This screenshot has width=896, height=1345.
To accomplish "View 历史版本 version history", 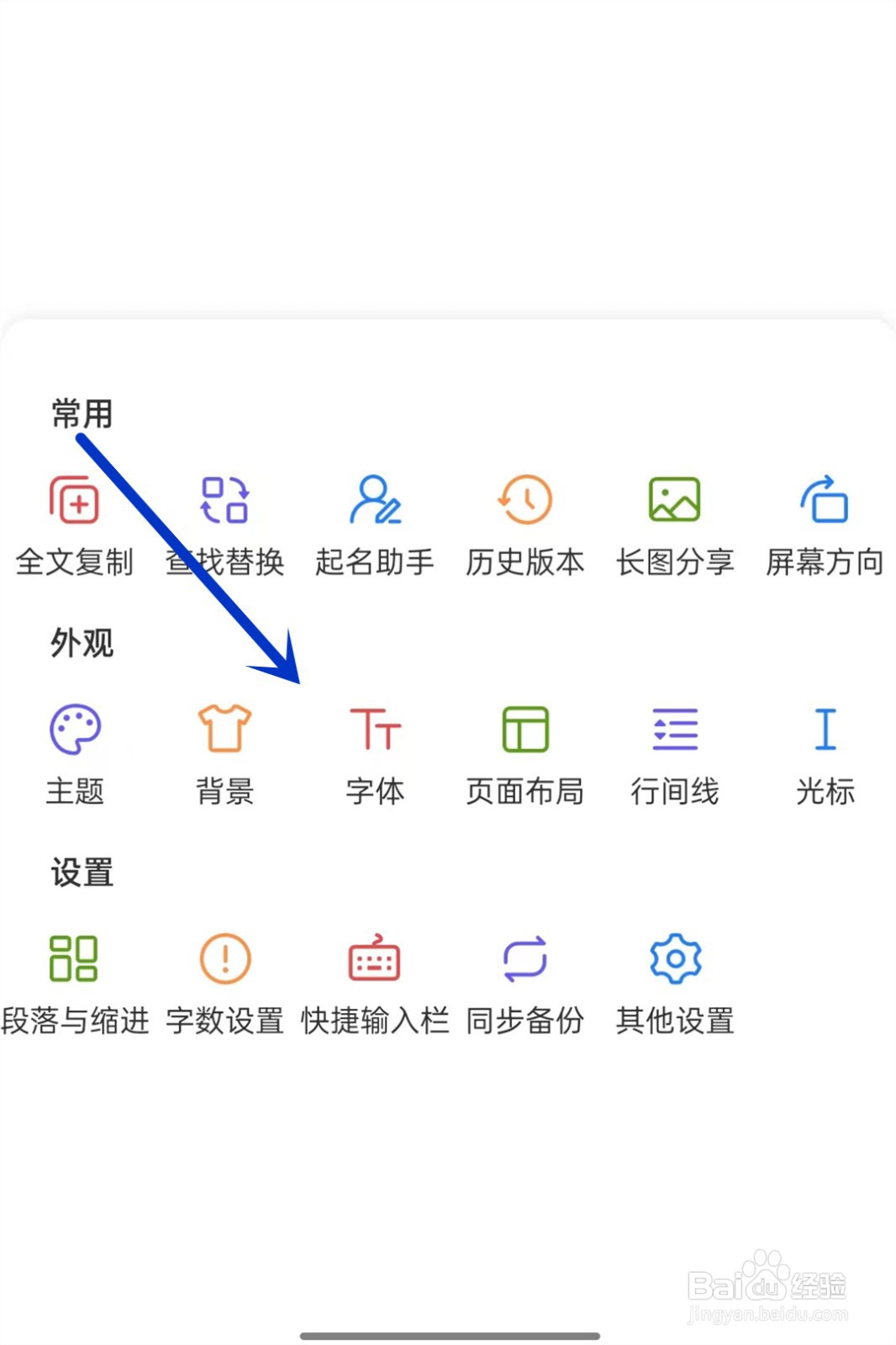I will (524, 501).
